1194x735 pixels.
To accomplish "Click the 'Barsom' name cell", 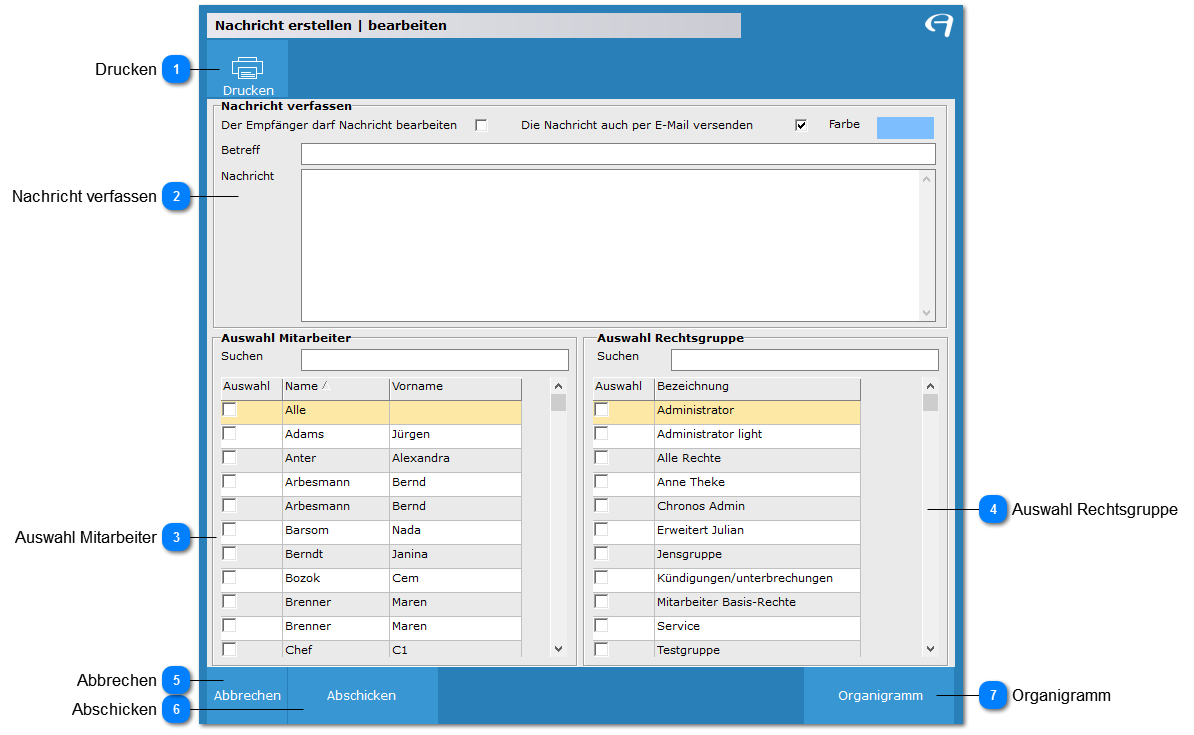I will pyautogui.click(x=336, y=530).
